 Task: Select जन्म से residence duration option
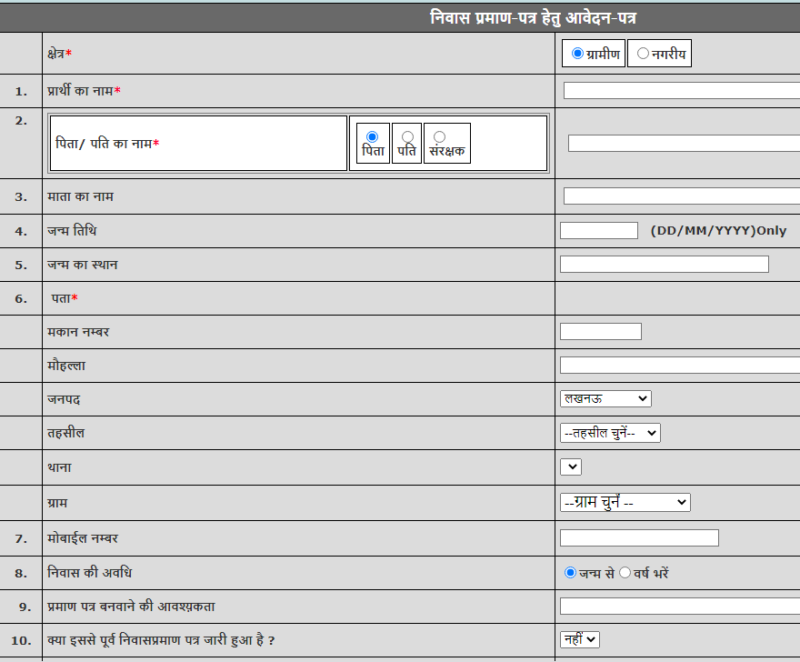click(x=570, y=573)
